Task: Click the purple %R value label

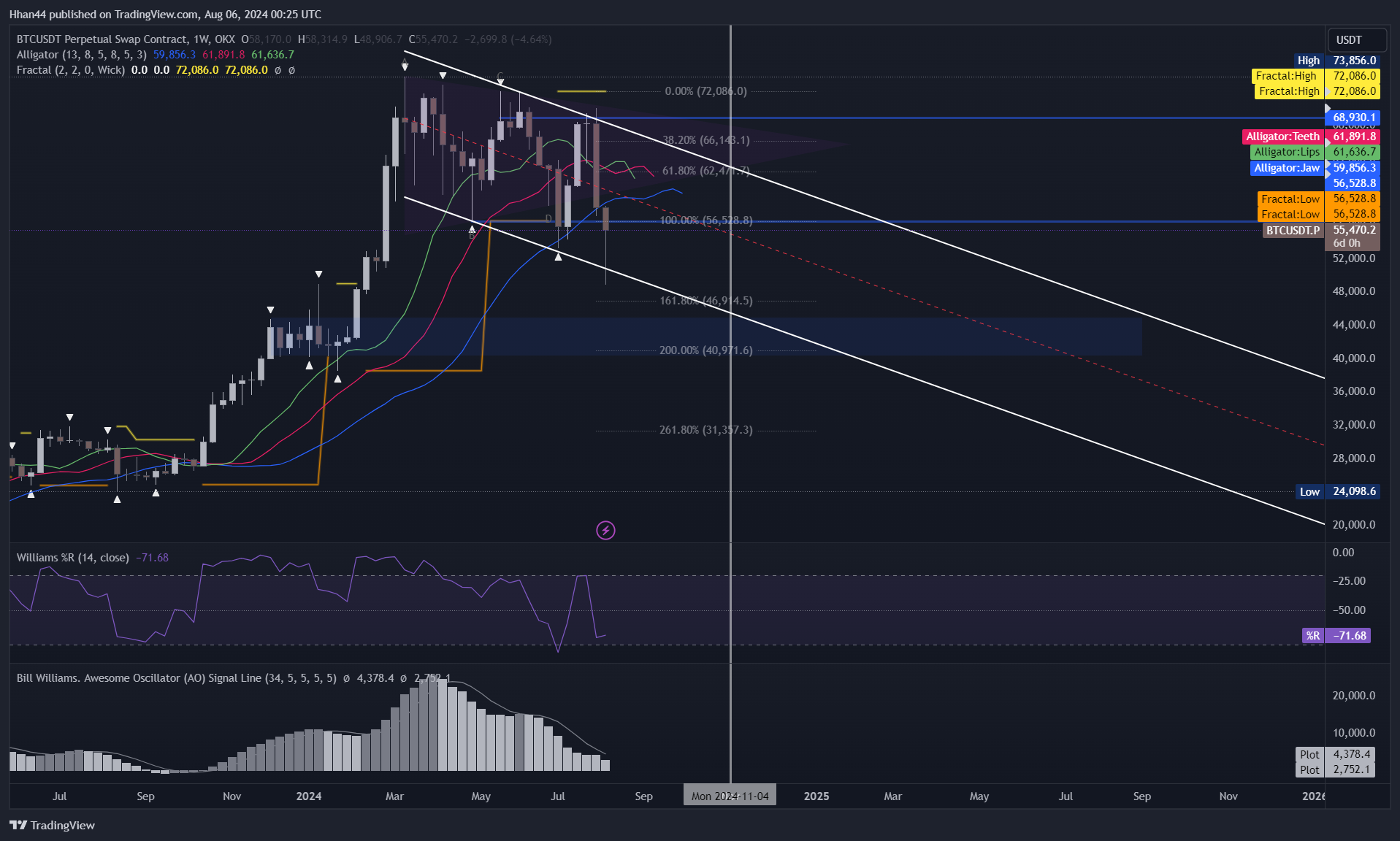Action: tap(1336, 636)
